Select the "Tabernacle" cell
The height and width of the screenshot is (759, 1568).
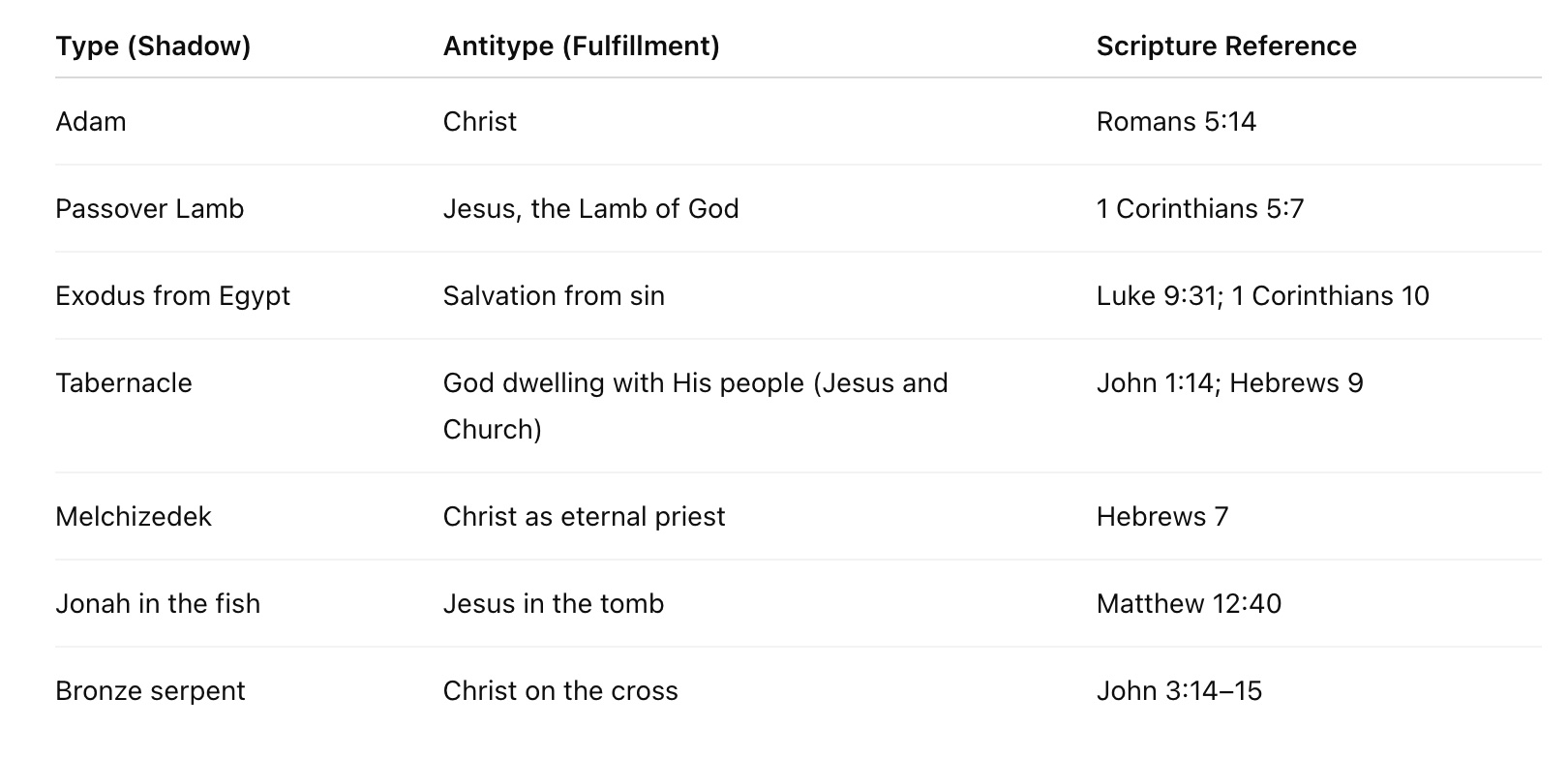coord(124,383)
